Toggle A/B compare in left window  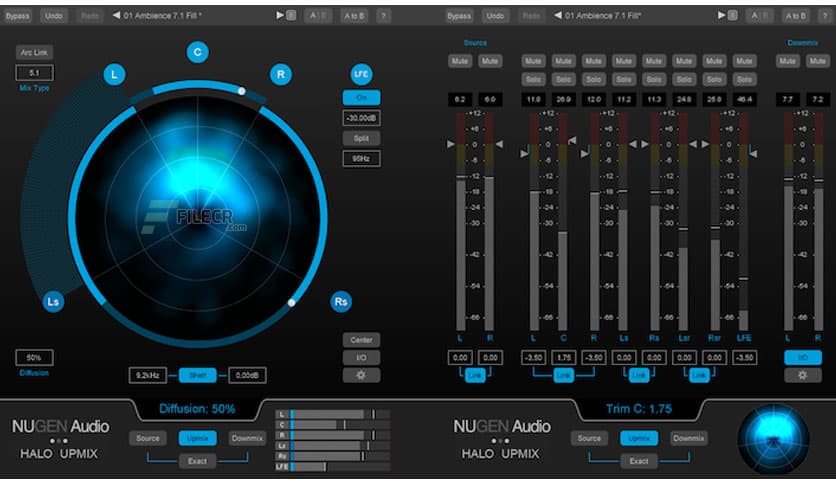point(318,16)
